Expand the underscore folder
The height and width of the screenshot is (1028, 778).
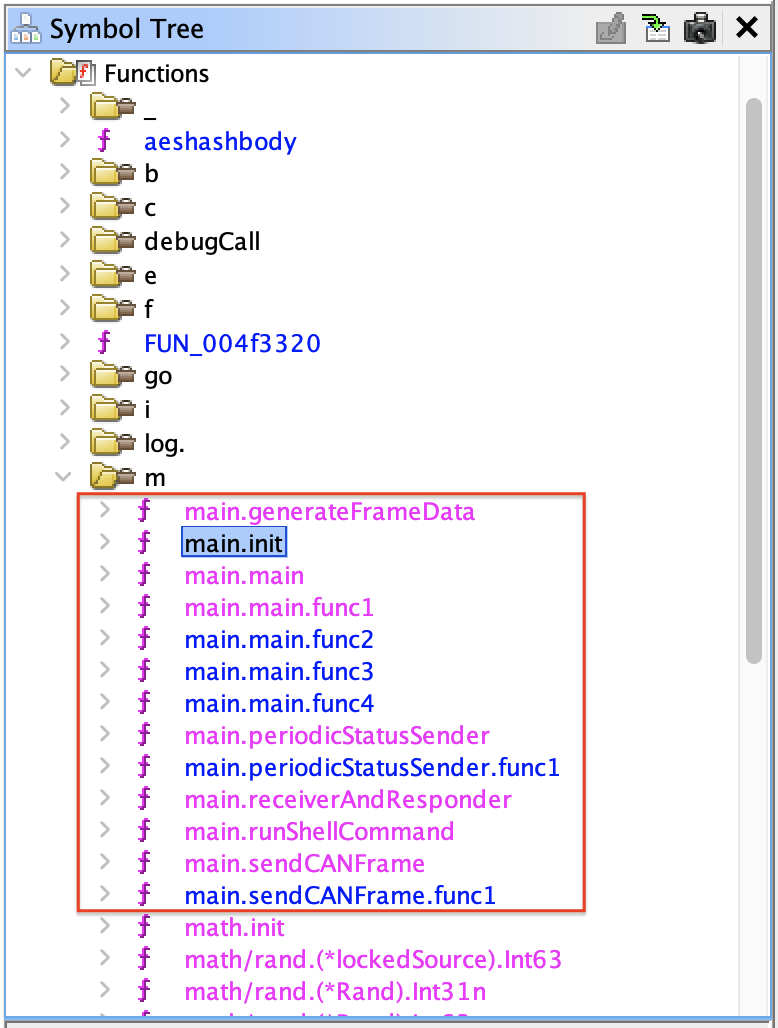pos(64,105)
